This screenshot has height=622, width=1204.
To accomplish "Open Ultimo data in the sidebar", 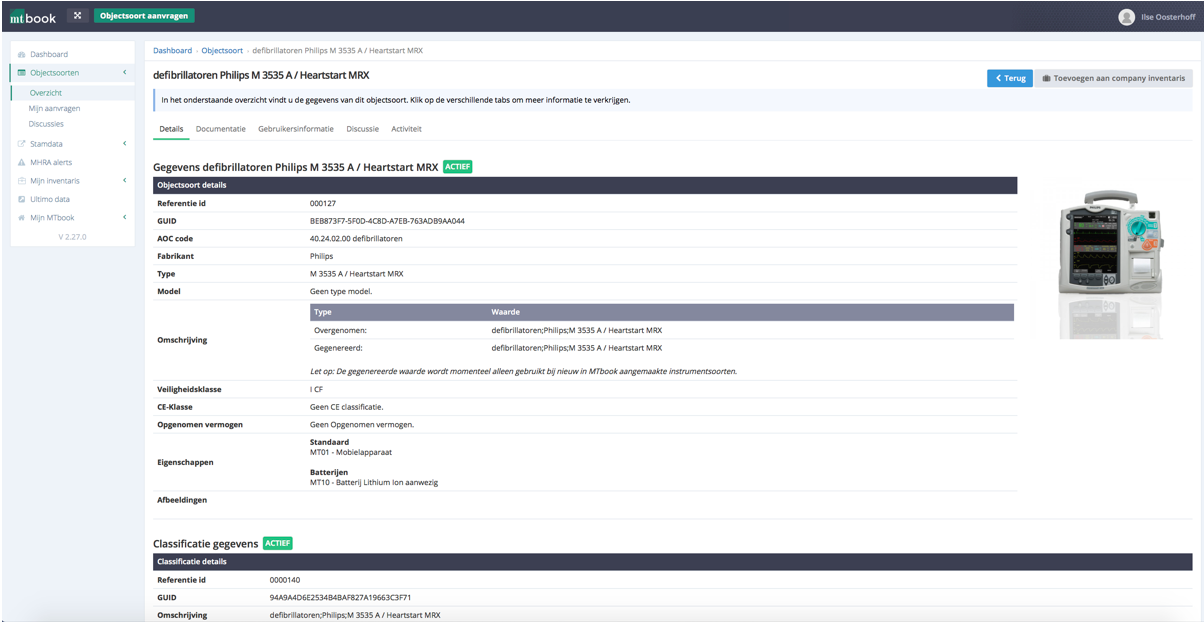I will pyautogui.click(x=50, y=199).
